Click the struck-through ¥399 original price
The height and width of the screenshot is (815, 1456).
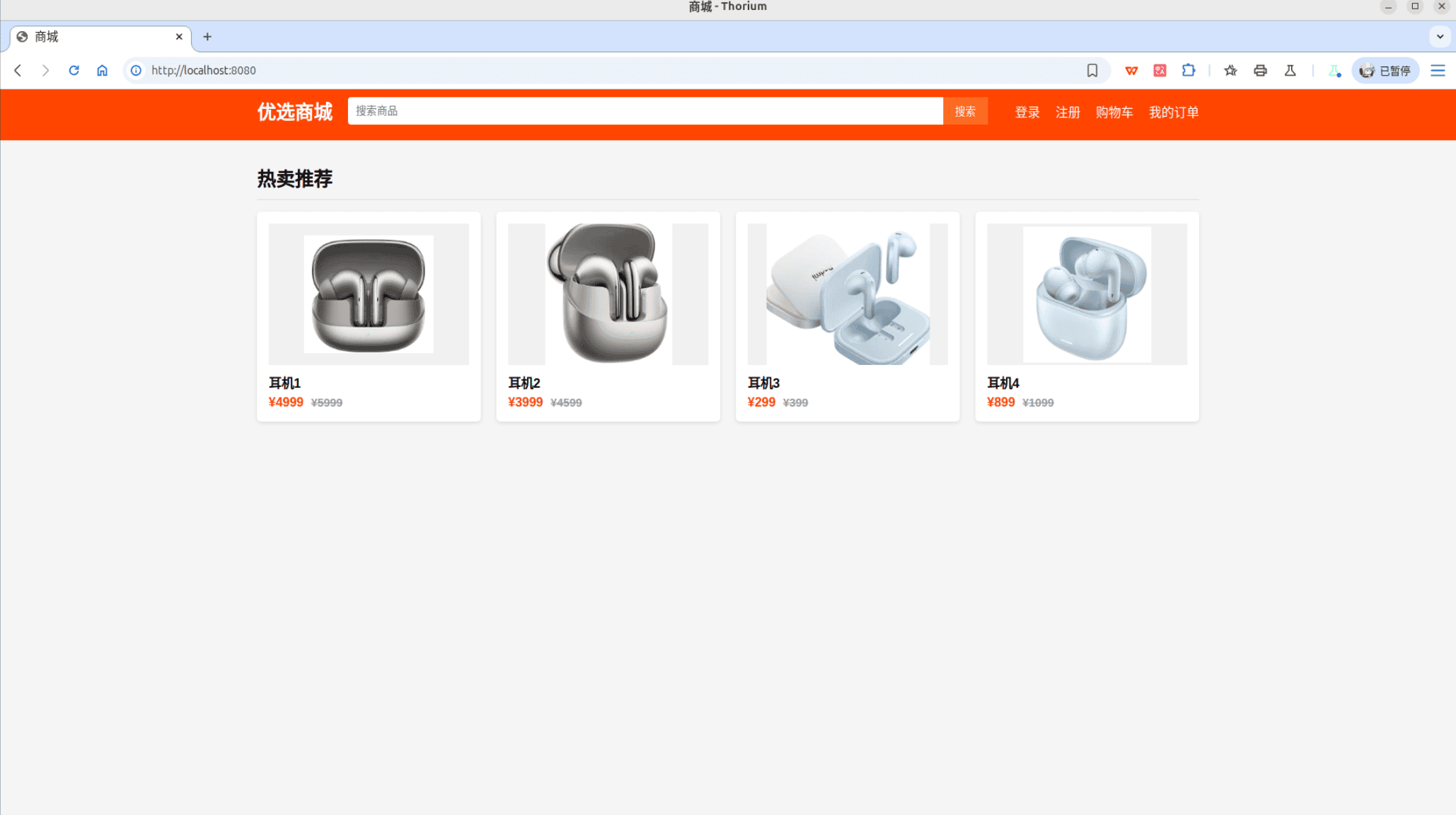(796, 403)
